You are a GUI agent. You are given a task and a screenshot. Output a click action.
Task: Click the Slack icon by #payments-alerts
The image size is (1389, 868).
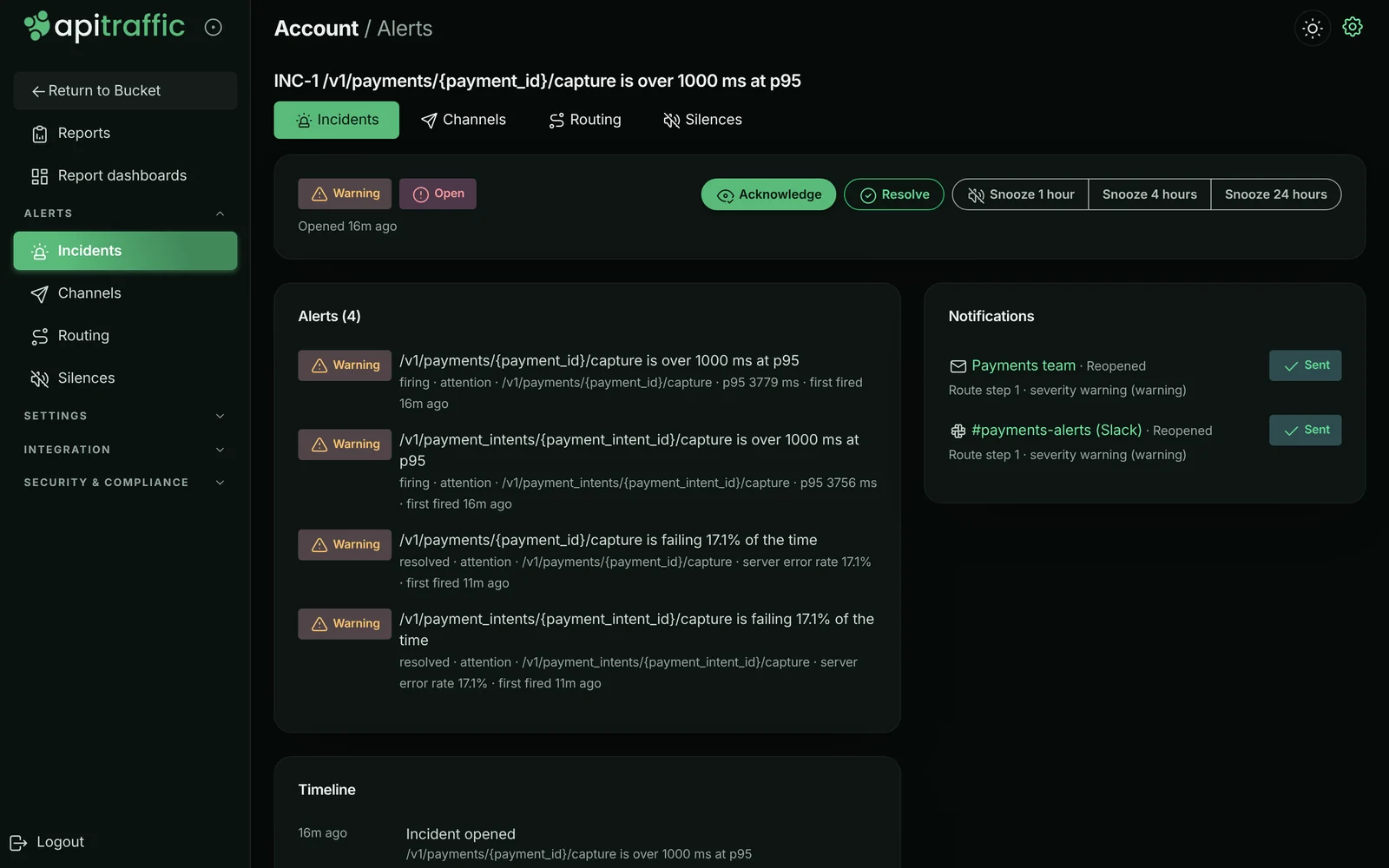click(x=958, y=431)
